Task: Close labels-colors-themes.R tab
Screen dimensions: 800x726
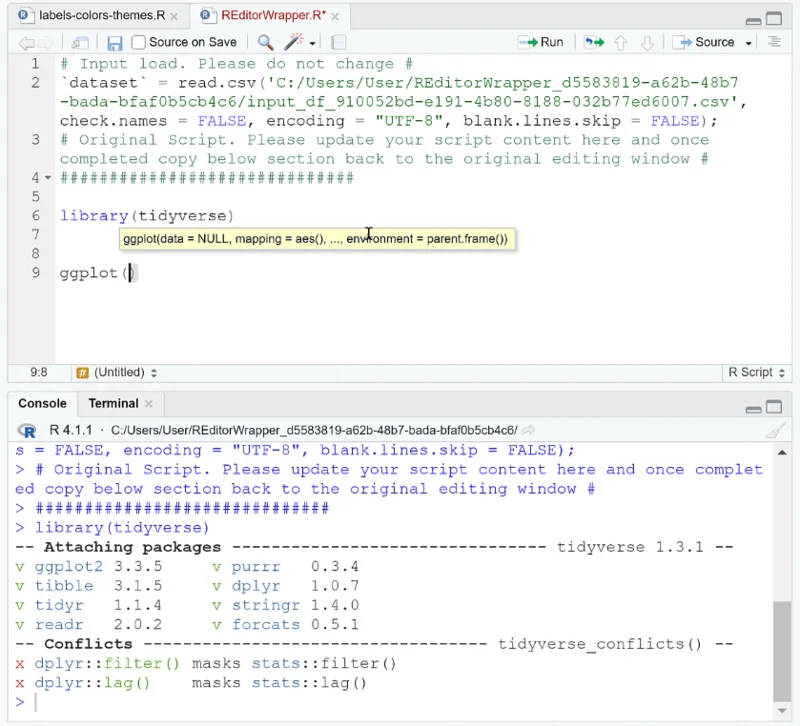Action: (174, 17)
